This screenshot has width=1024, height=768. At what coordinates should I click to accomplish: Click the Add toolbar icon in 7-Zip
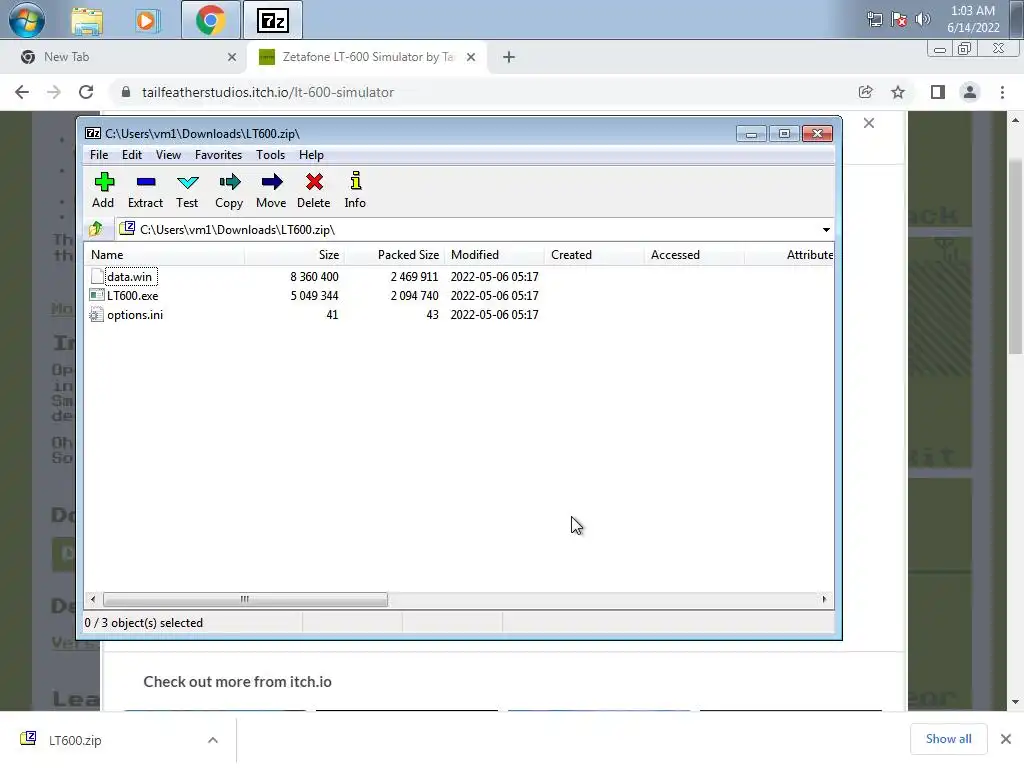[x=104, y=190]
